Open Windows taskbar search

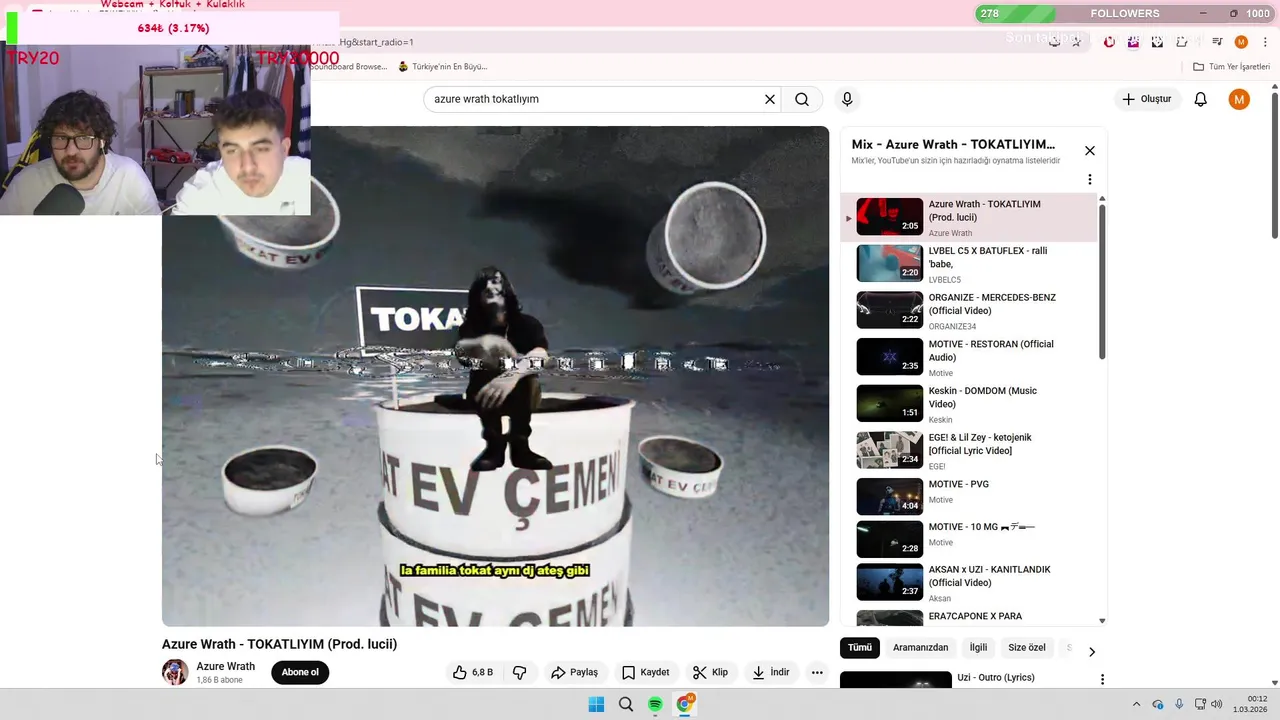[x=626, y=705]
